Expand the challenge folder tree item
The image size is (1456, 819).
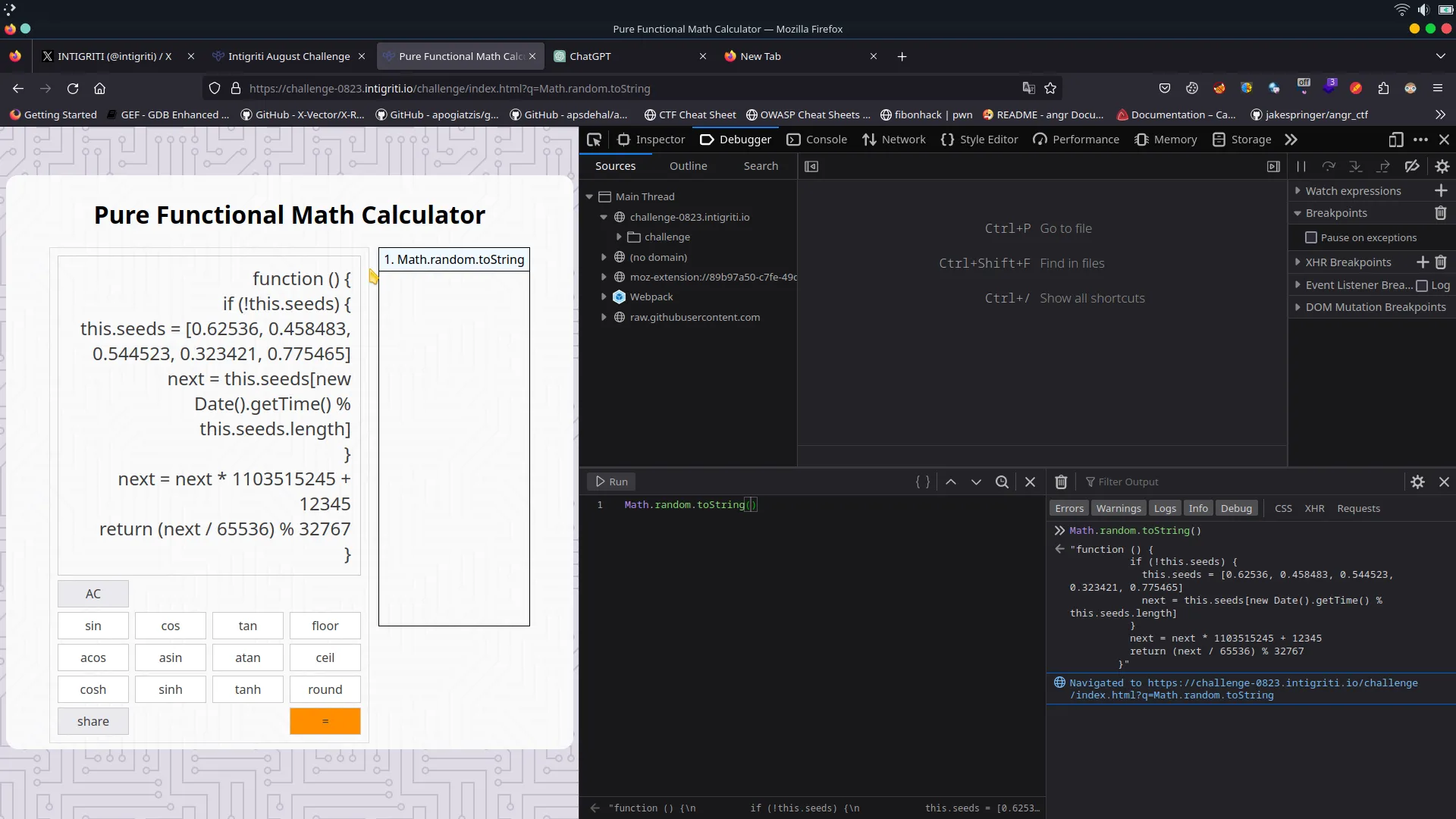619,237
